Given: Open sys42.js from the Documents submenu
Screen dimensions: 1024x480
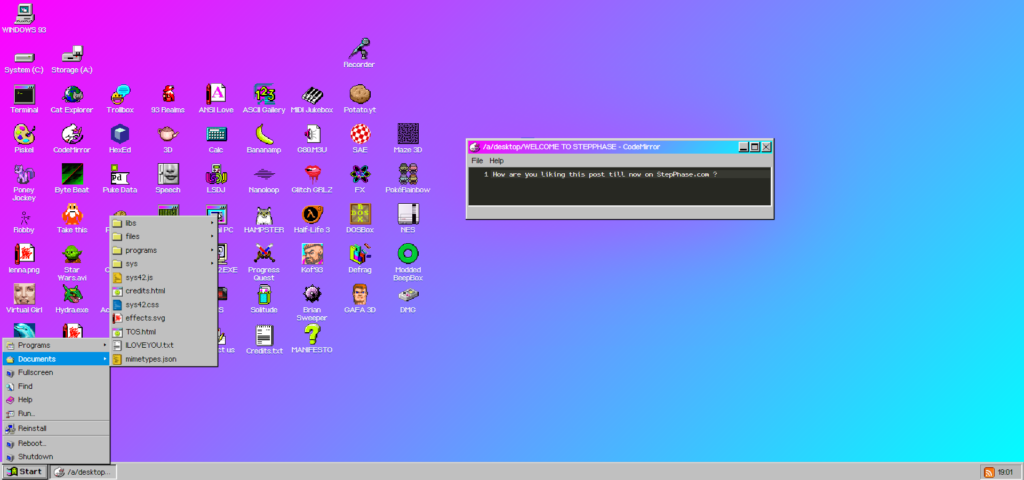Looking at the screenshot, I should [163, 278].
